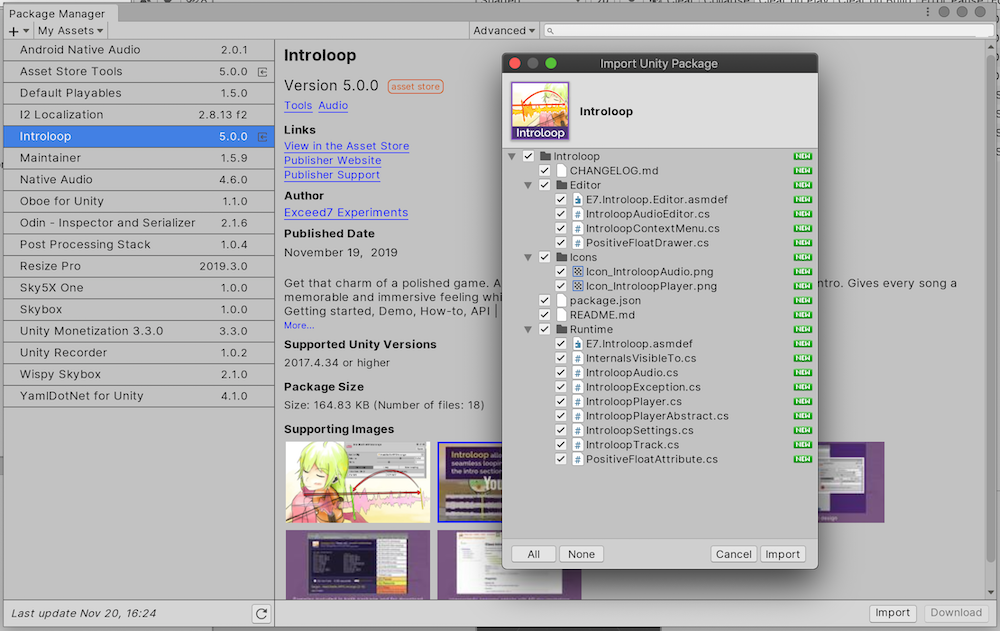Click the Icon_IntroloopPlayer.png image icon
The image size is (1000, 631).
[578, 286]
